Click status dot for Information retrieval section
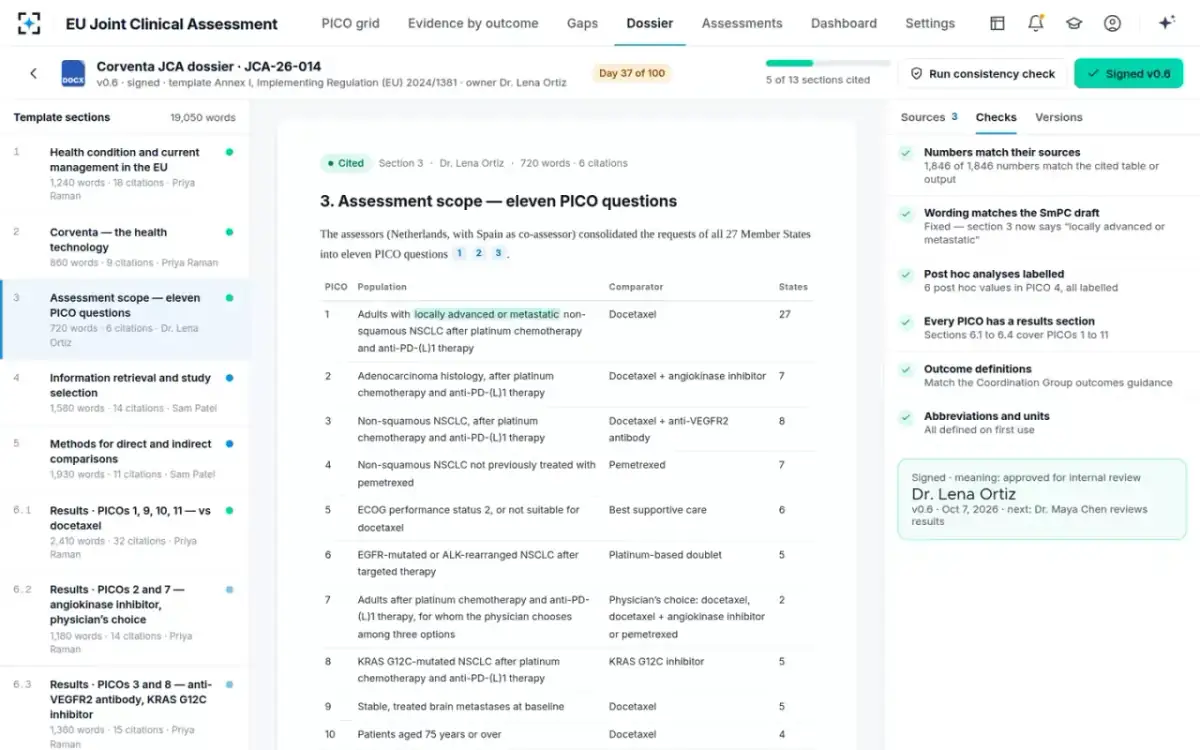Viewport: 1200px width, 750px height. (230, 378)
